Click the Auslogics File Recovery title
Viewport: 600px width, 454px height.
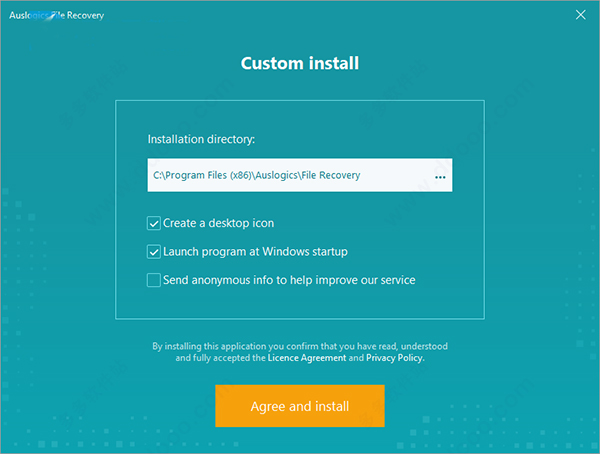57,15
